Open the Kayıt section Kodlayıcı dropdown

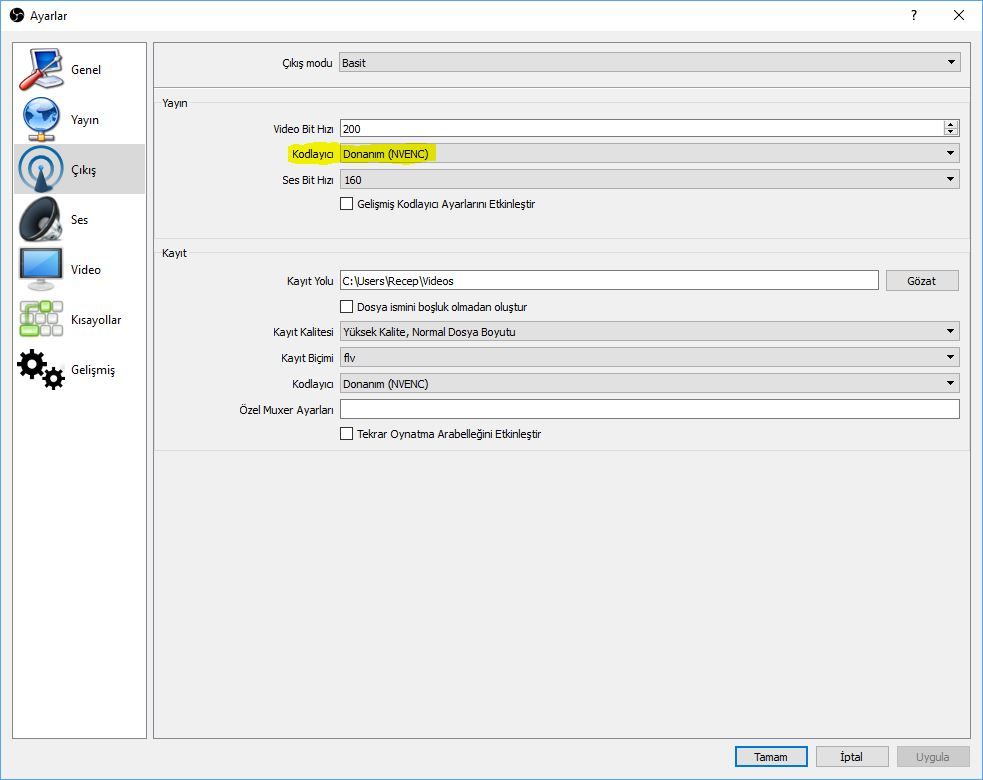click(649, 384)
